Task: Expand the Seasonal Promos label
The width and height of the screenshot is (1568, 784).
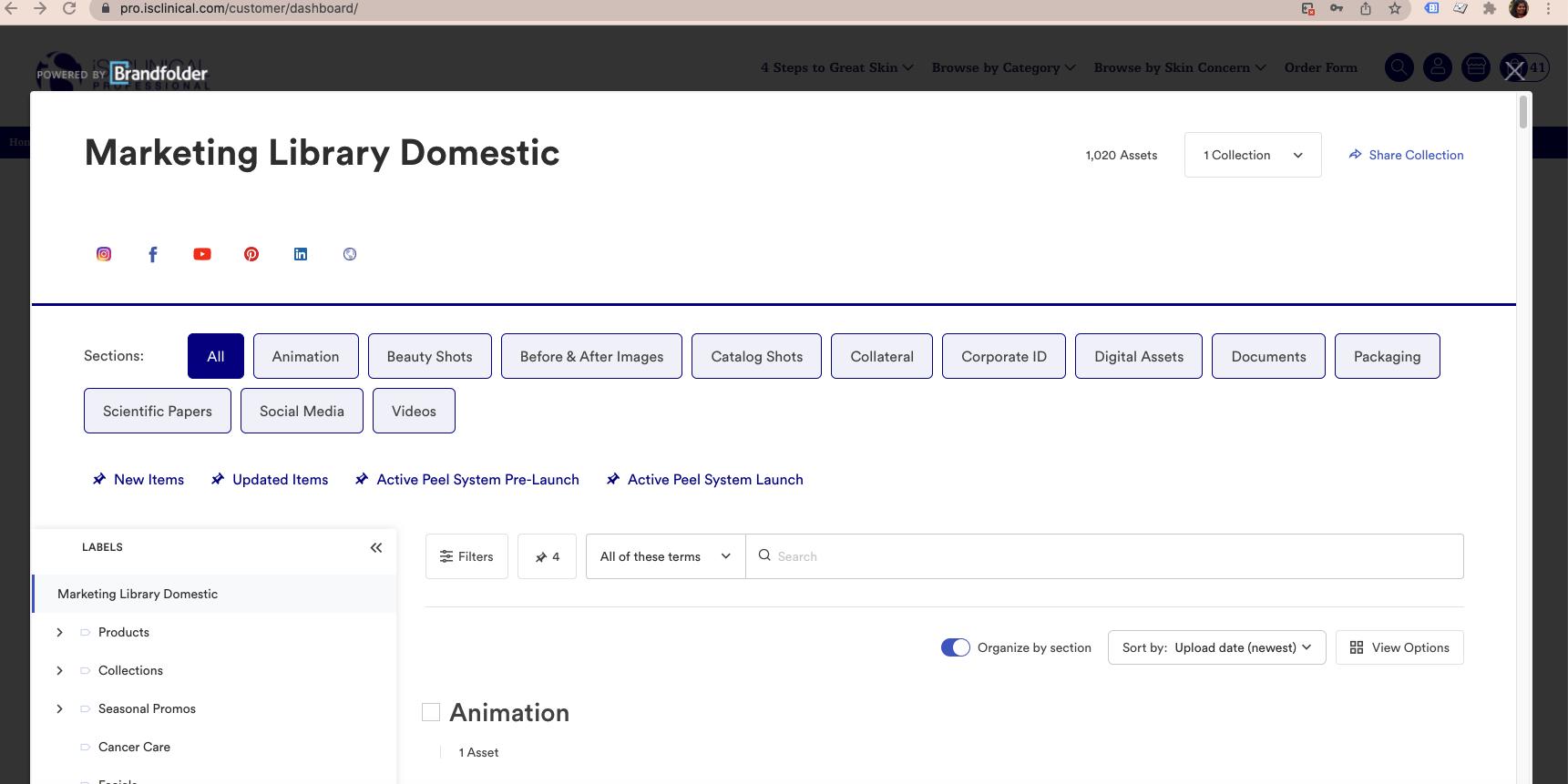Action: [x=60, y=708]
